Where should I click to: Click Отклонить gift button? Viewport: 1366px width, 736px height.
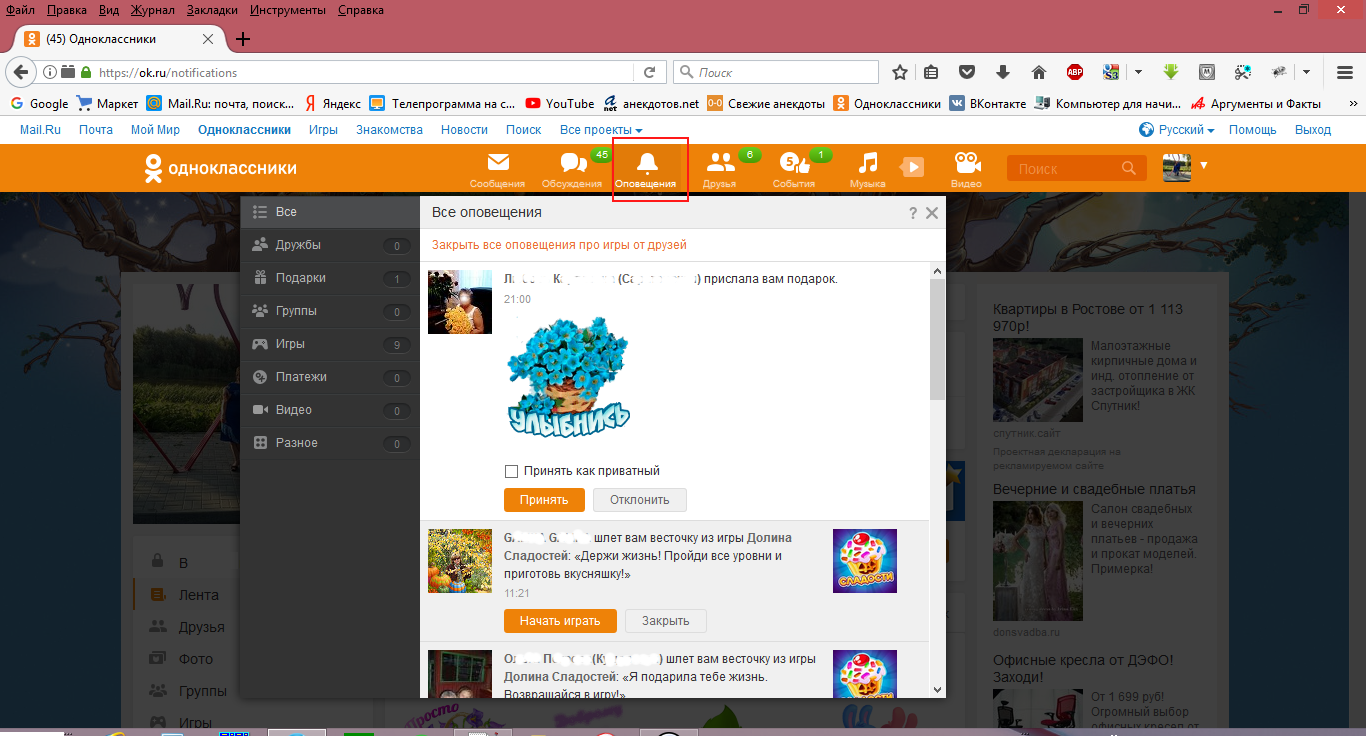tap(640, 500)
